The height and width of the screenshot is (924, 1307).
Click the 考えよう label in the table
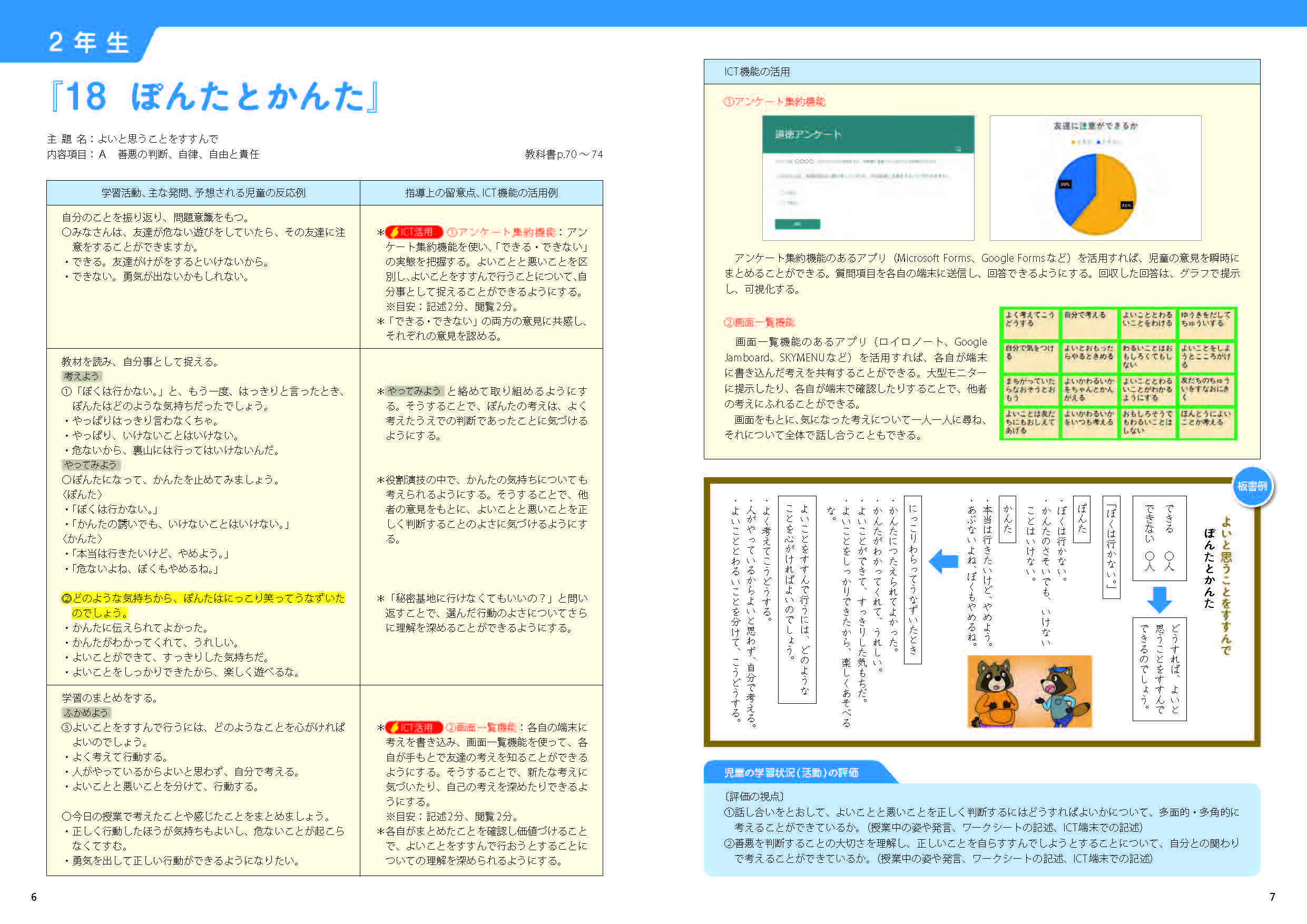[82, 376]
